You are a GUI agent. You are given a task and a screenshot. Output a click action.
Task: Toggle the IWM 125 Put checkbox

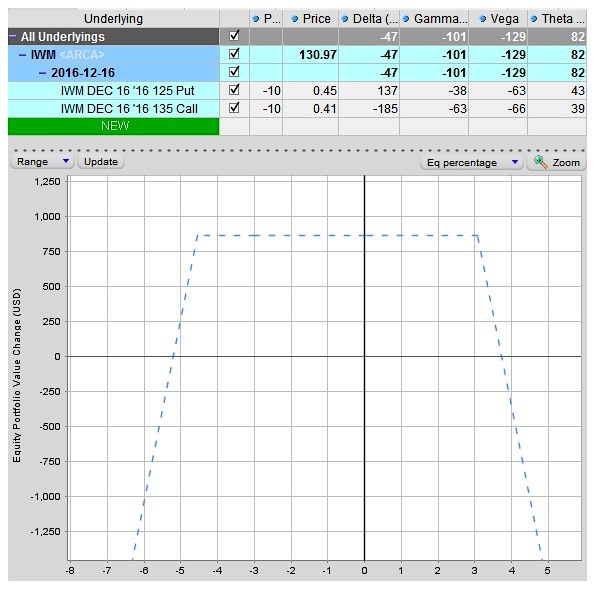tap(234, 90)
